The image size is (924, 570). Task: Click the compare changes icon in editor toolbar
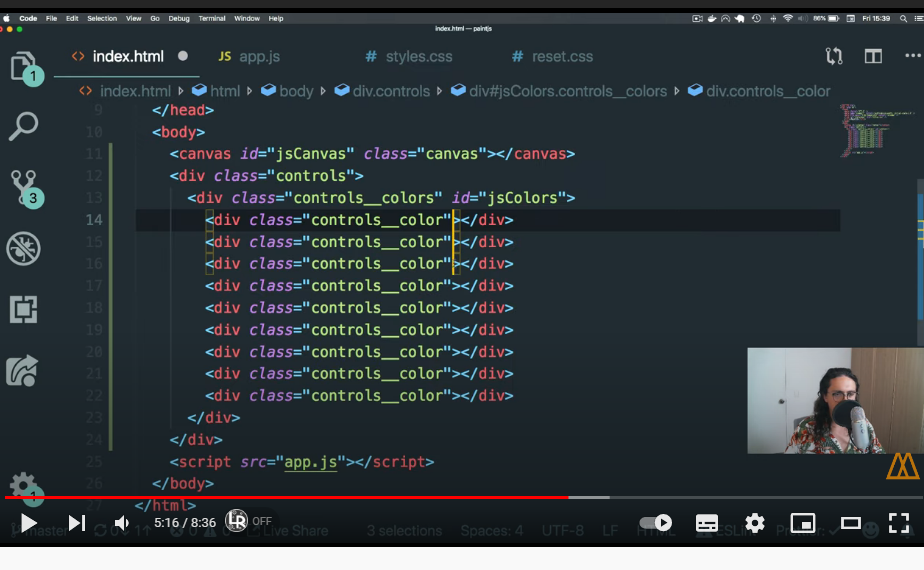(x=834, y=57)
